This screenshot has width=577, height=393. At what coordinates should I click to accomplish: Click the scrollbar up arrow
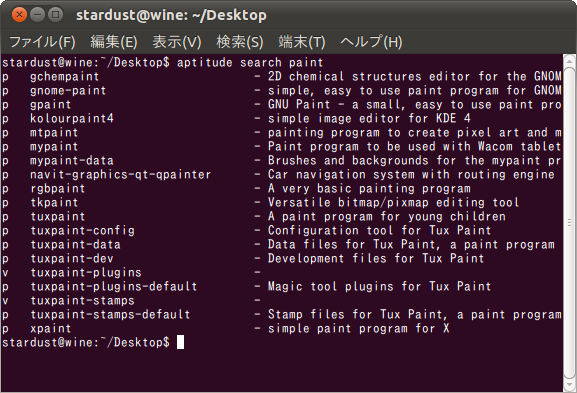[x=570, y=60]
